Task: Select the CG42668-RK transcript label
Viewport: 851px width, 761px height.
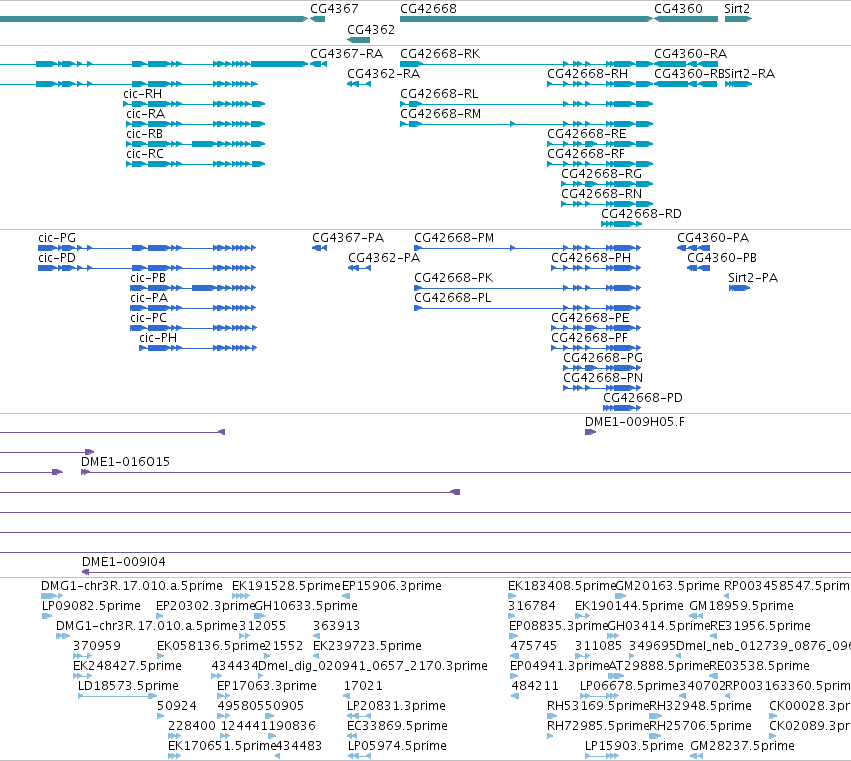Action: click(x=440, y=54)
